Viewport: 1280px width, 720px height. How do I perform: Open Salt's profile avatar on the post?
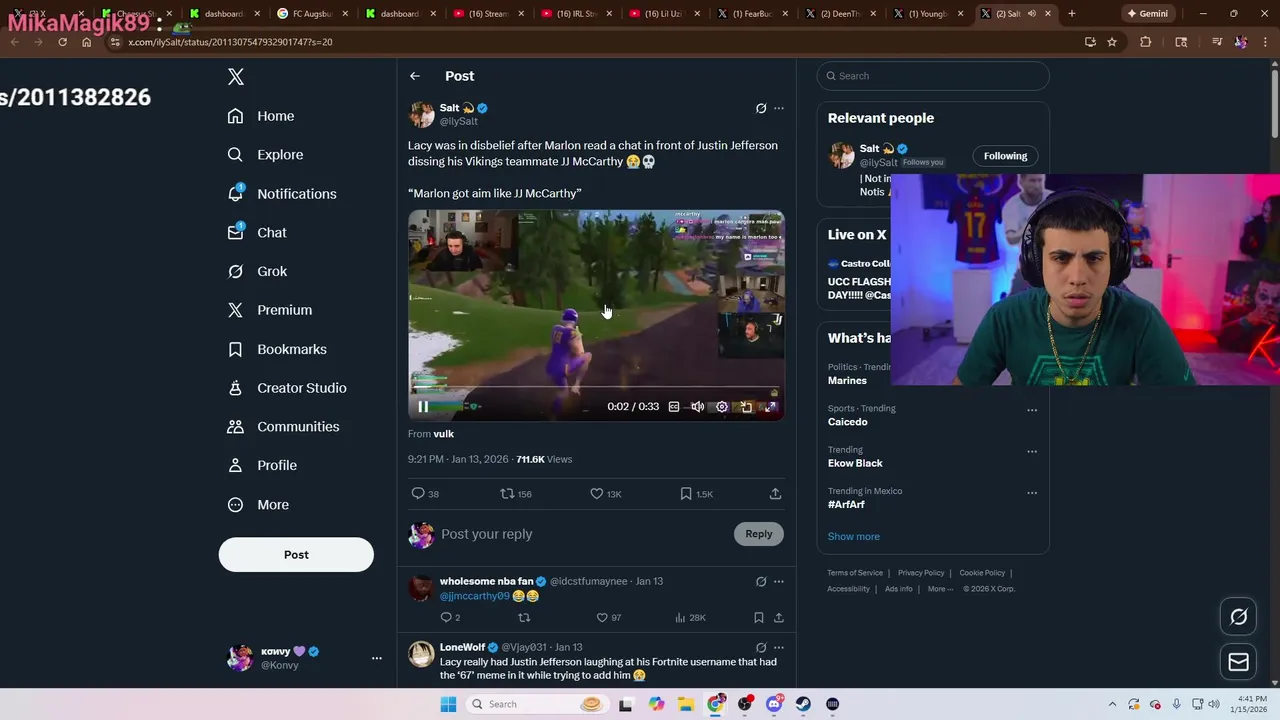click(x=422, y=114)
